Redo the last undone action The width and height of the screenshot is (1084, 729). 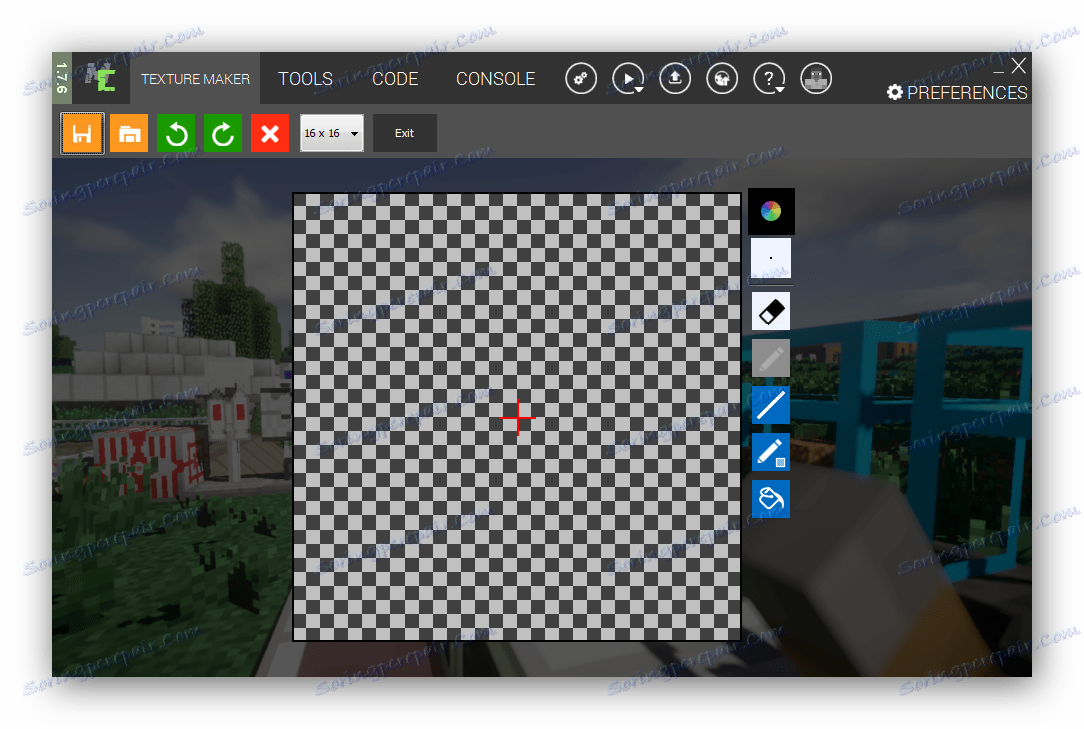pos(222,133)
